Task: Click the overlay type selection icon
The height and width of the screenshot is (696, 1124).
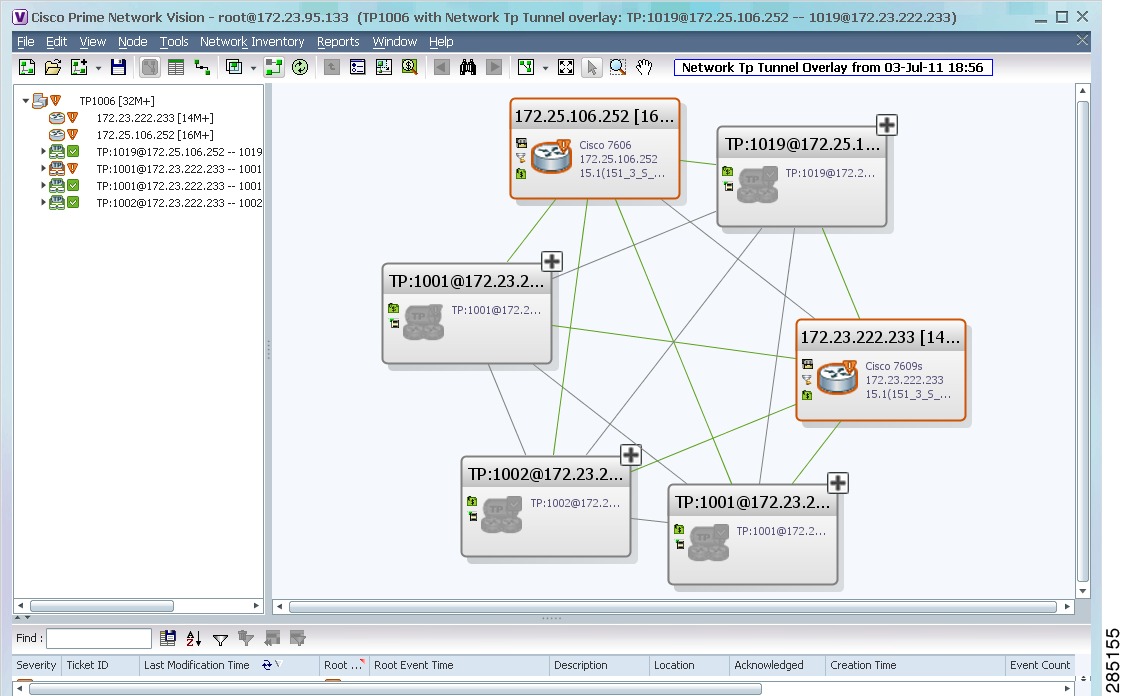Action: (x=234, y=67)
